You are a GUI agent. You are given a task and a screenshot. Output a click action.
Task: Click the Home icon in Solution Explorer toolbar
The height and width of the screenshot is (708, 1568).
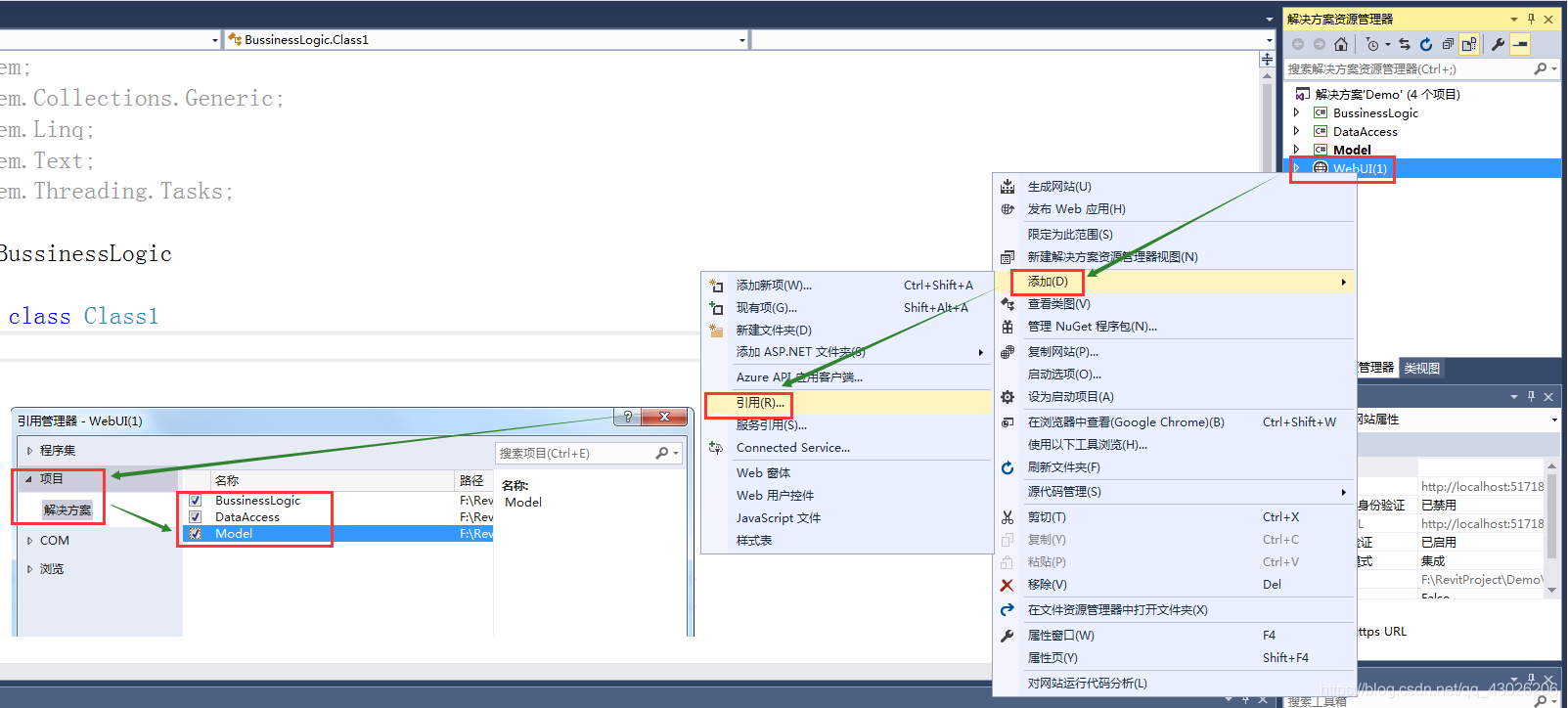click(x=1341, y=44)
